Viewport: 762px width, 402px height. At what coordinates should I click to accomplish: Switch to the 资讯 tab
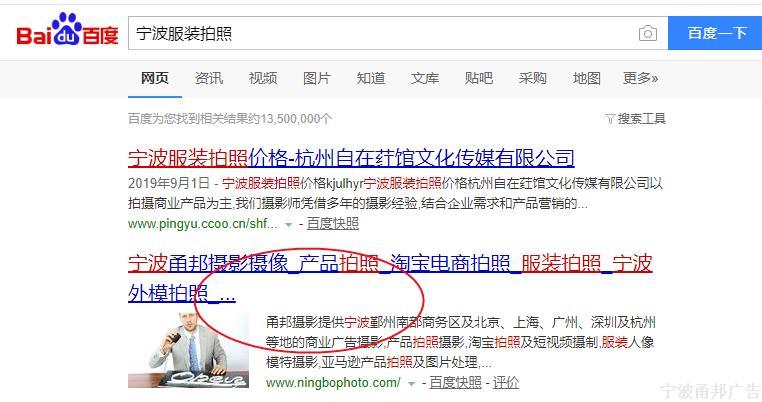(209, 78)
